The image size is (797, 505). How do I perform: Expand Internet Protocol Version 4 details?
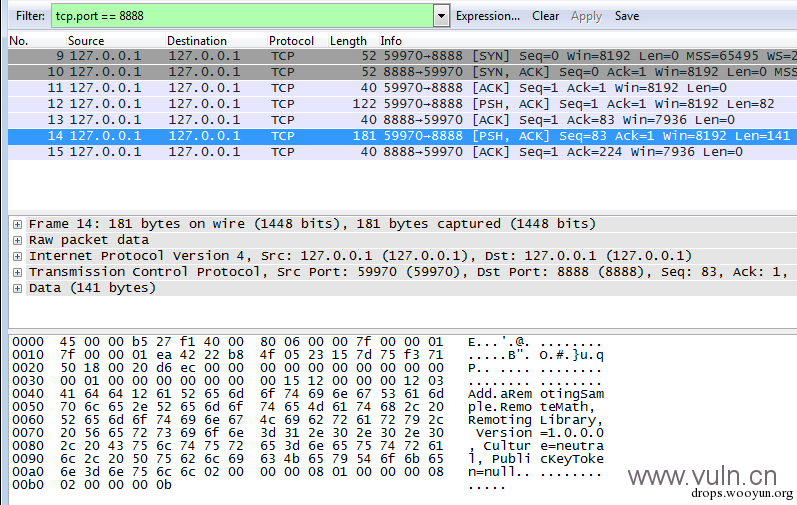(x=17, y=256)
